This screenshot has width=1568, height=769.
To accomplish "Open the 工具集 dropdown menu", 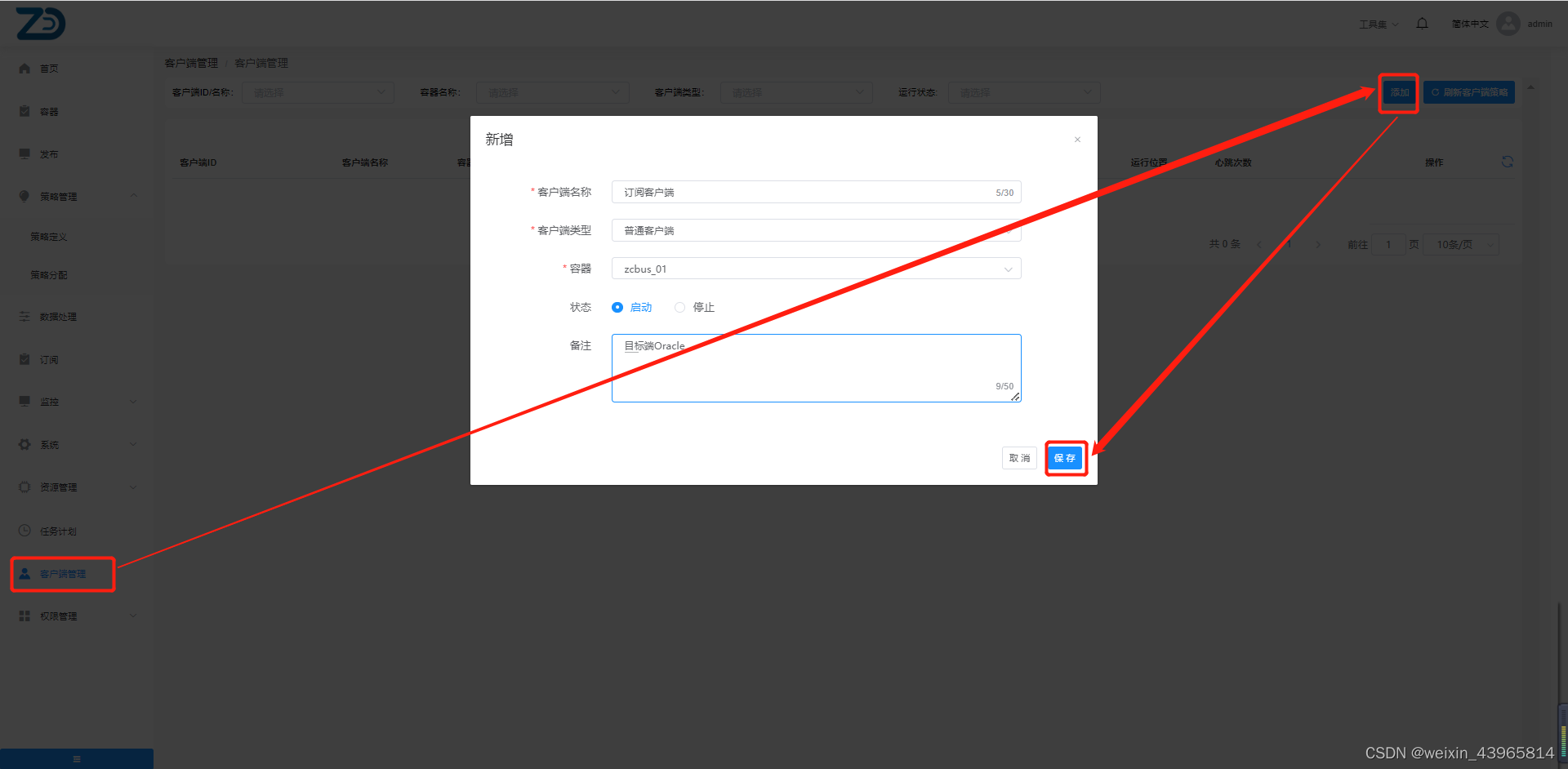I will coord(1379,24).
